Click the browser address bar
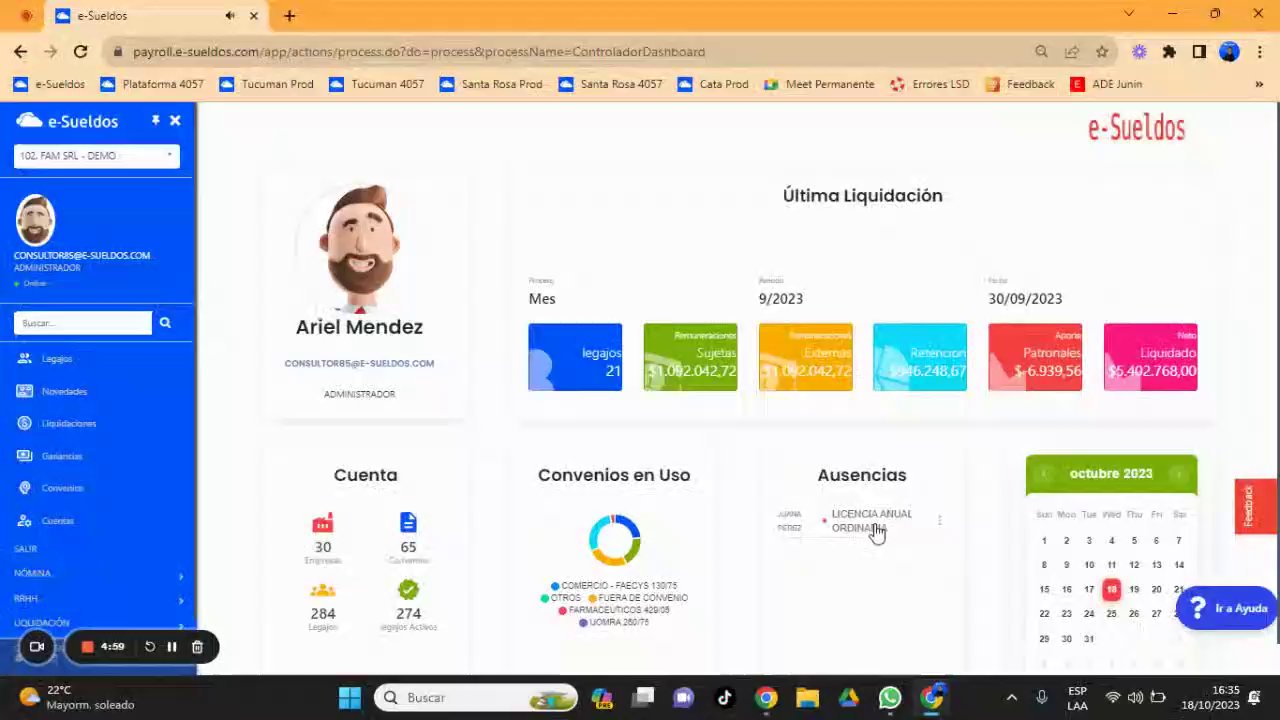The image size is (1280, 720). (570, 52)
